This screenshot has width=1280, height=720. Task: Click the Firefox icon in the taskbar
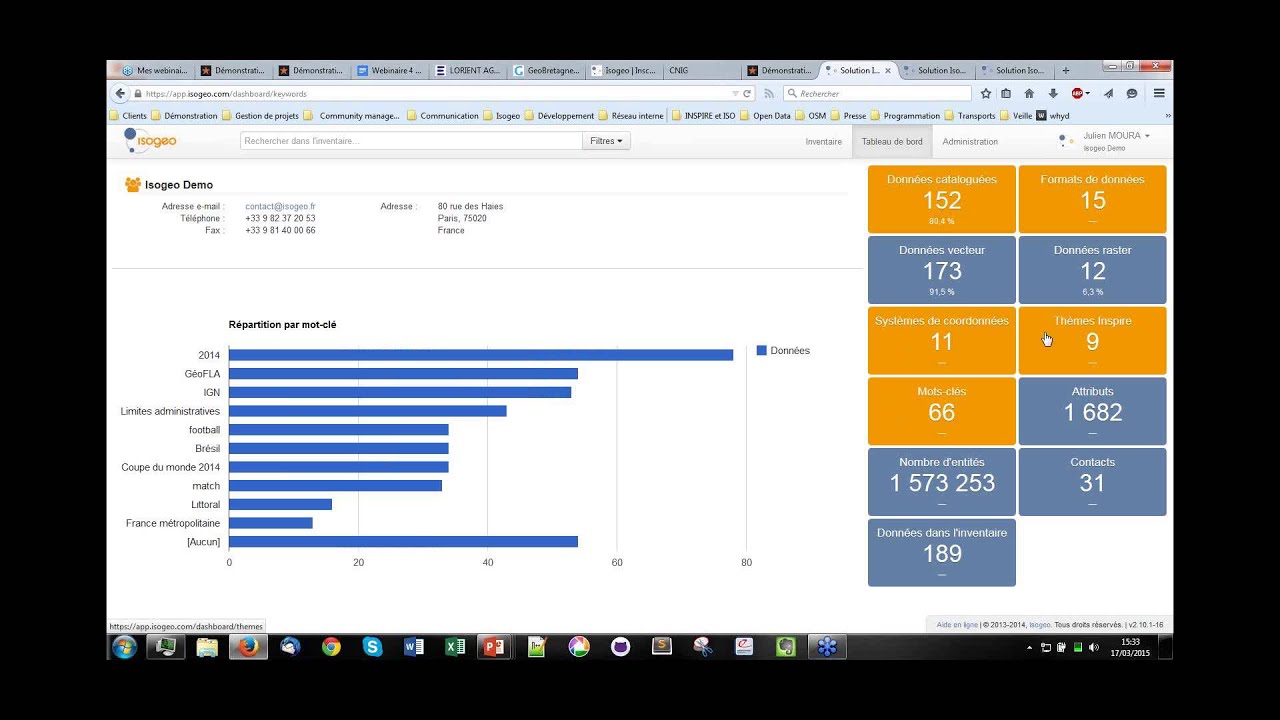(x=248, y=647)
